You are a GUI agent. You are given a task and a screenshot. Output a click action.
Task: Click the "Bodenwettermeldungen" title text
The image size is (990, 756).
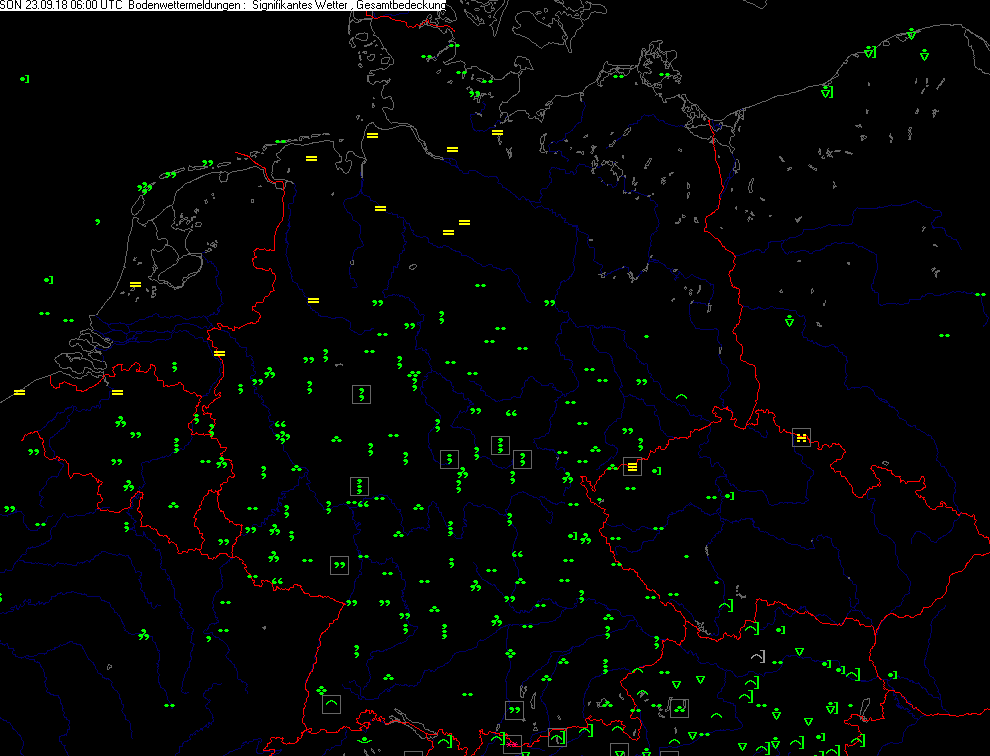186,6
